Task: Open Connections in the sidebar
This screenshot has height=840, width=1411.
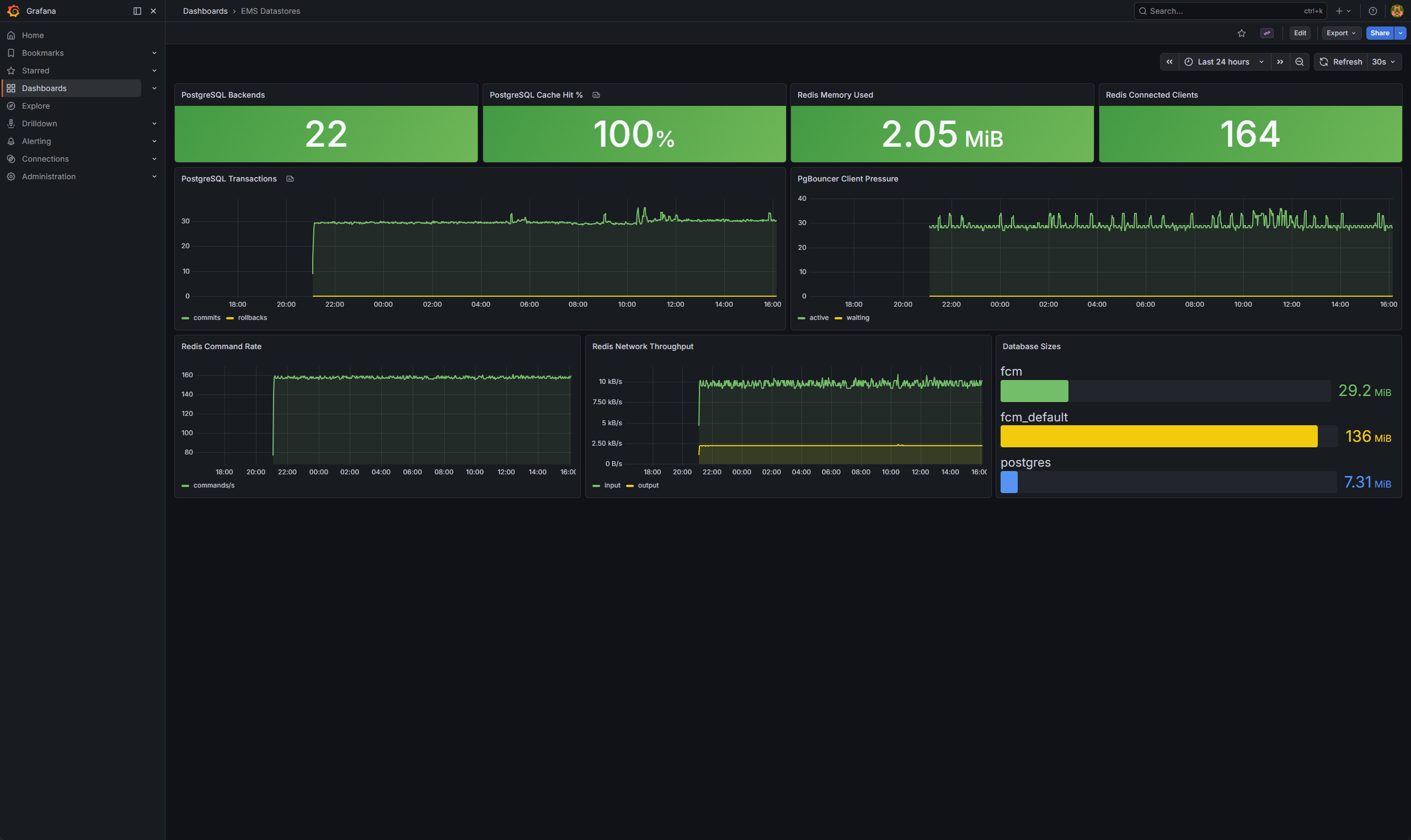Action: tap(45, 159)
